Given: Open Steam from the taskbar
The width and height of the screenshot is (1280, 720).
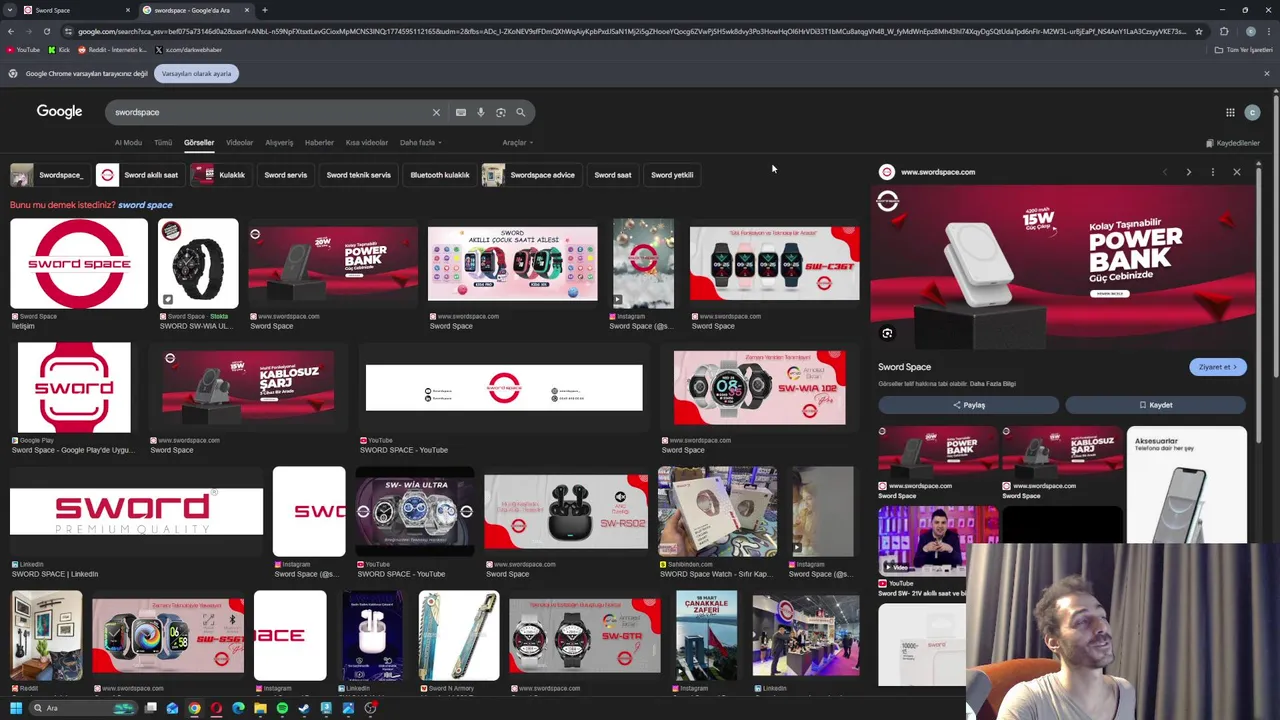Looking at the screenshot, I should [x=304, y=708].
